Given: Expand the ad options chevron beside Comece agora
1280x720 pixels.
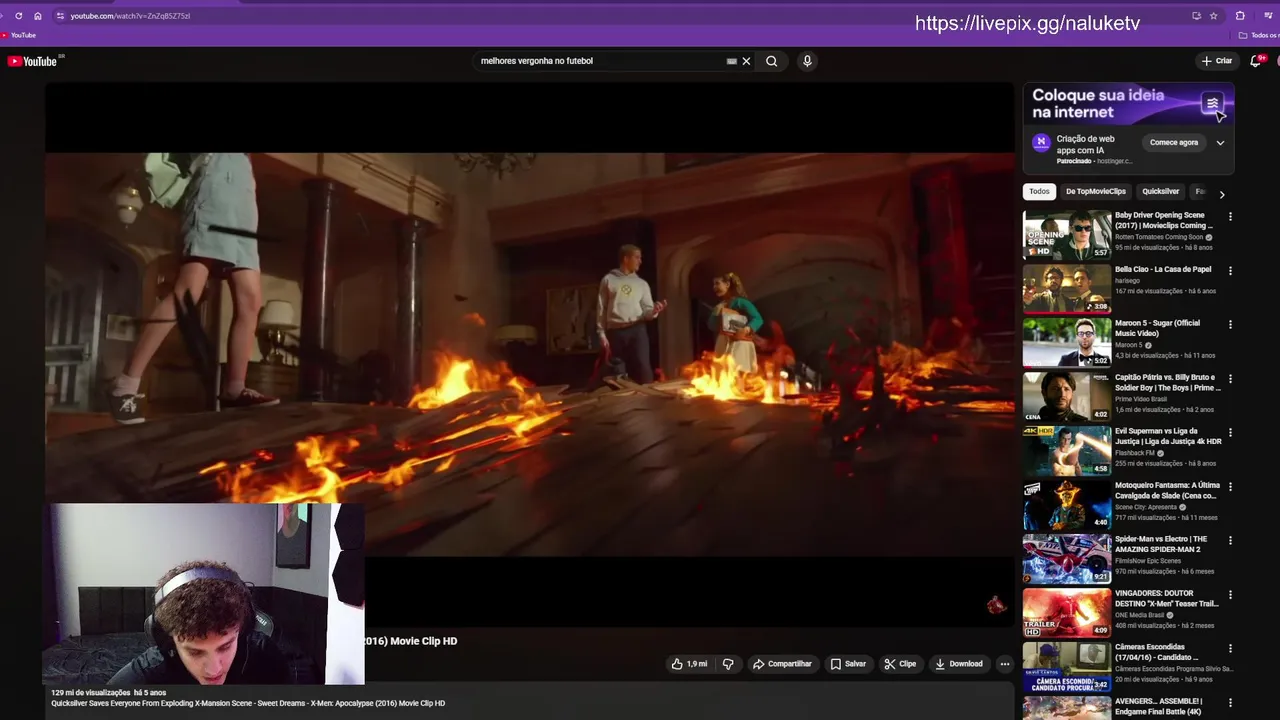Looking at the screenshot, I should tap(1220, 143).
